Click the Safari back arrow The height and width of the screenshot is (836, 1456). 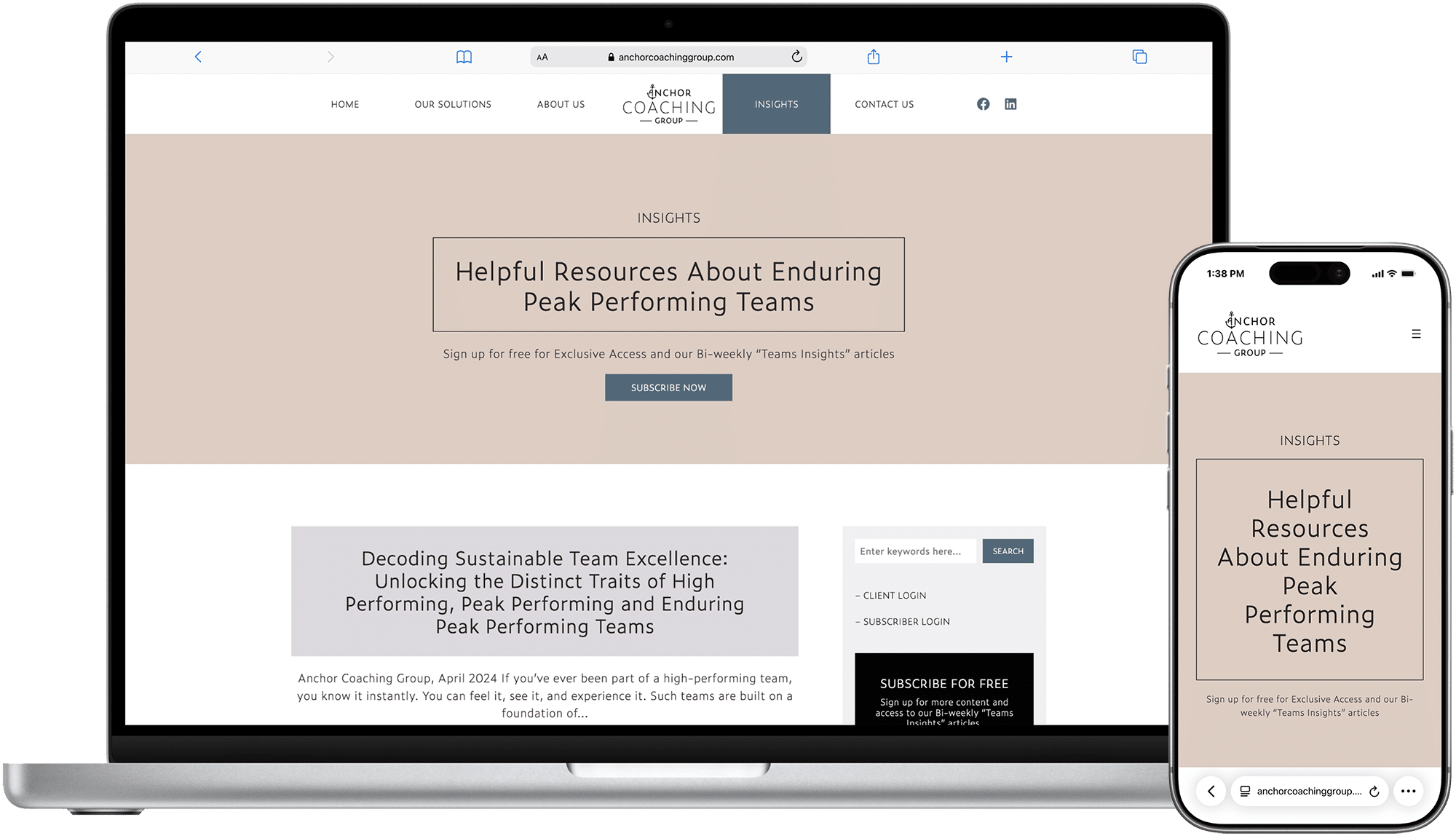[x=198, y=57]
